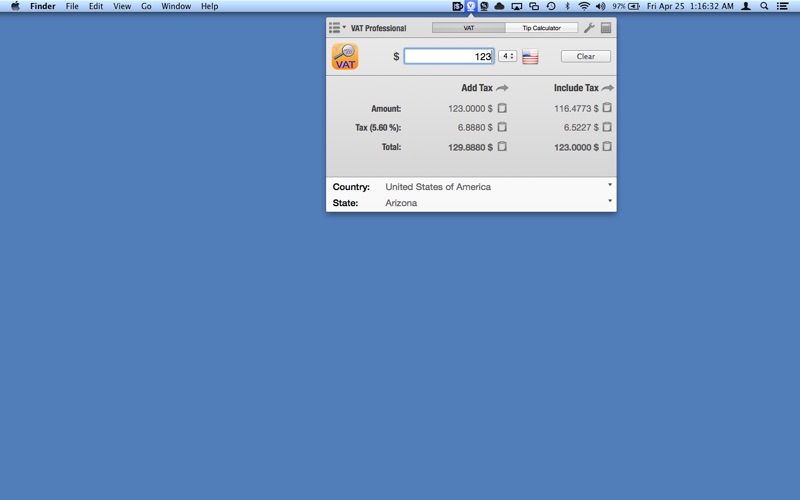Open the Time Machine menu bar icon
The width and height of the screenshot is (800, 500).
[x=551, y=6]
